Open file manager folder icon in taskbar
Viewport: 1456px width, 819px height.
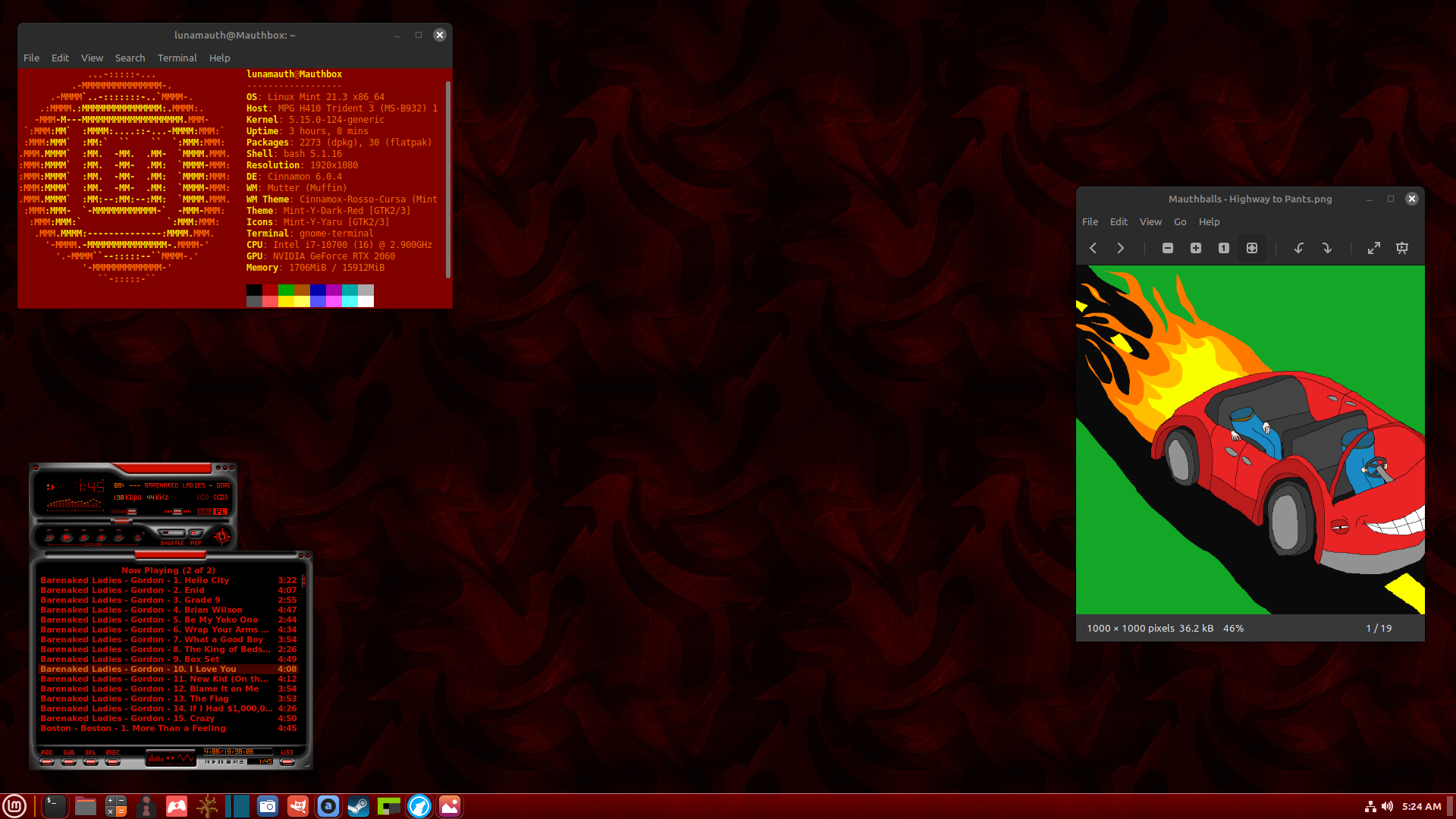pyautogui.click(x=86, y=806)
